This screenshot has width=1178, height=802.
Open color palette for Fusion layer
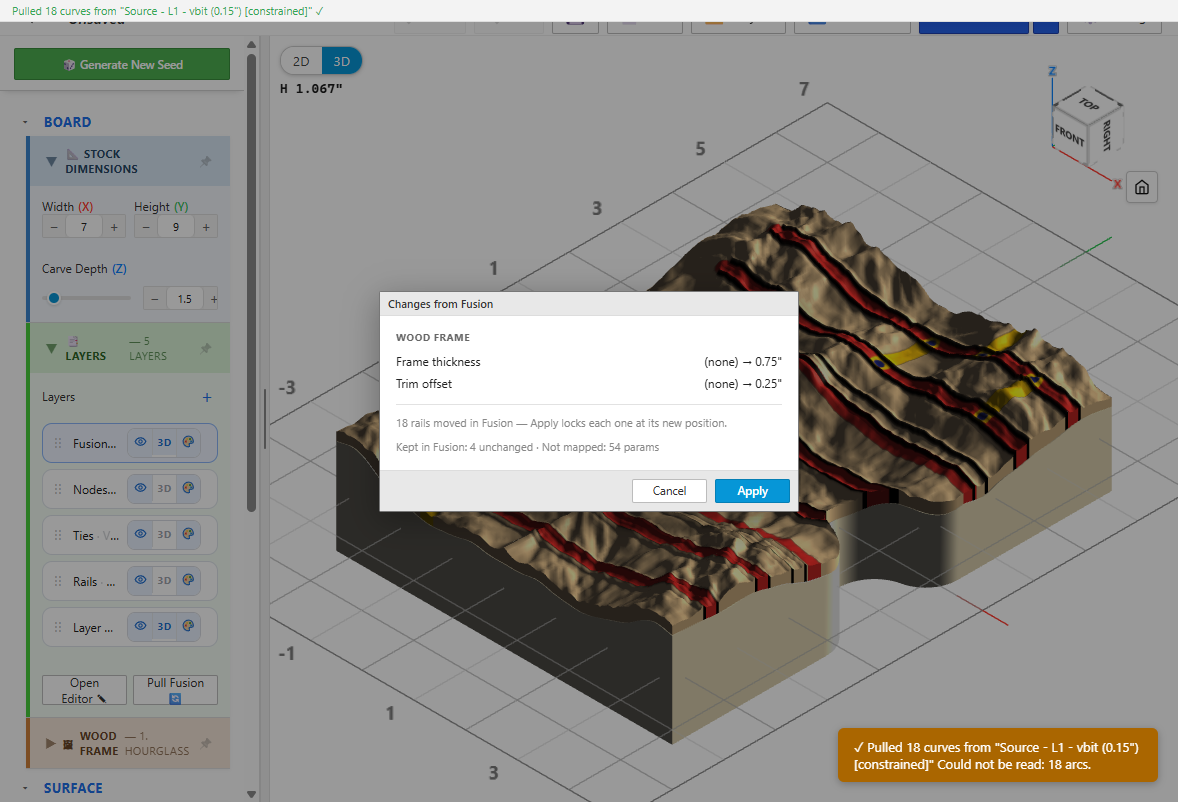click(189, 442)
